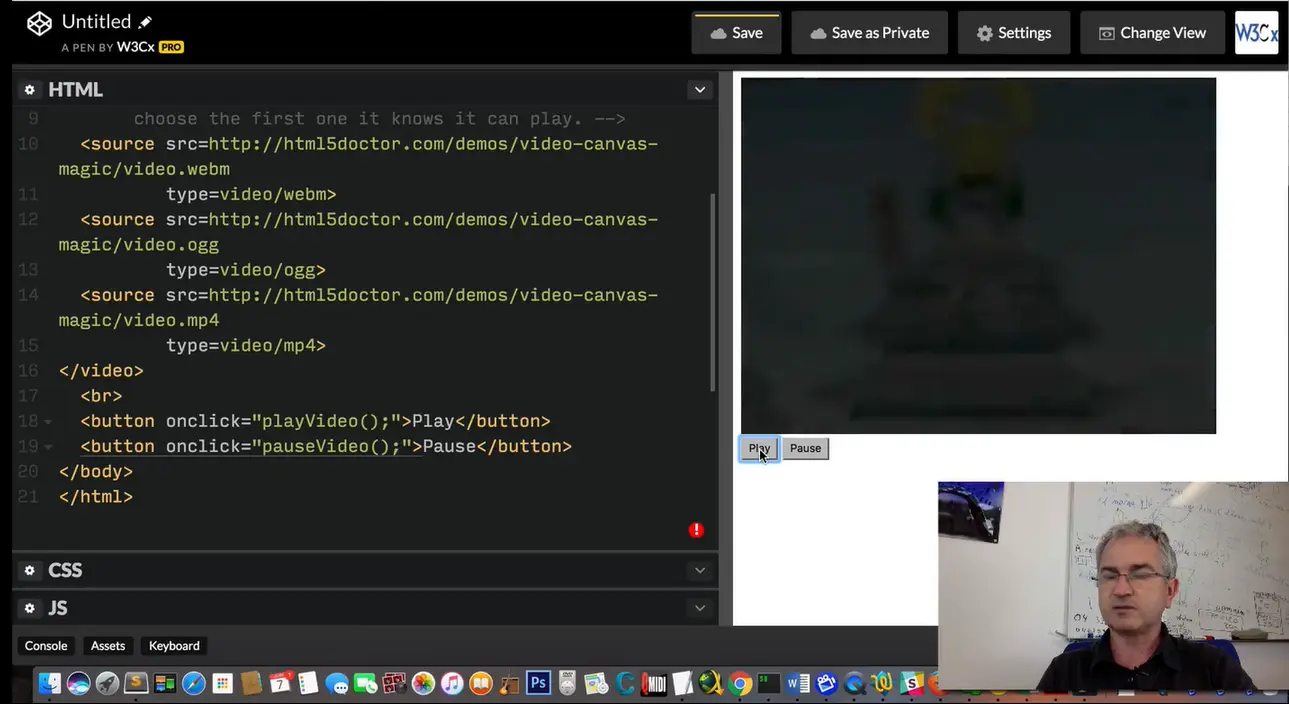Open Photoshop from the dock

click(538, 684)
